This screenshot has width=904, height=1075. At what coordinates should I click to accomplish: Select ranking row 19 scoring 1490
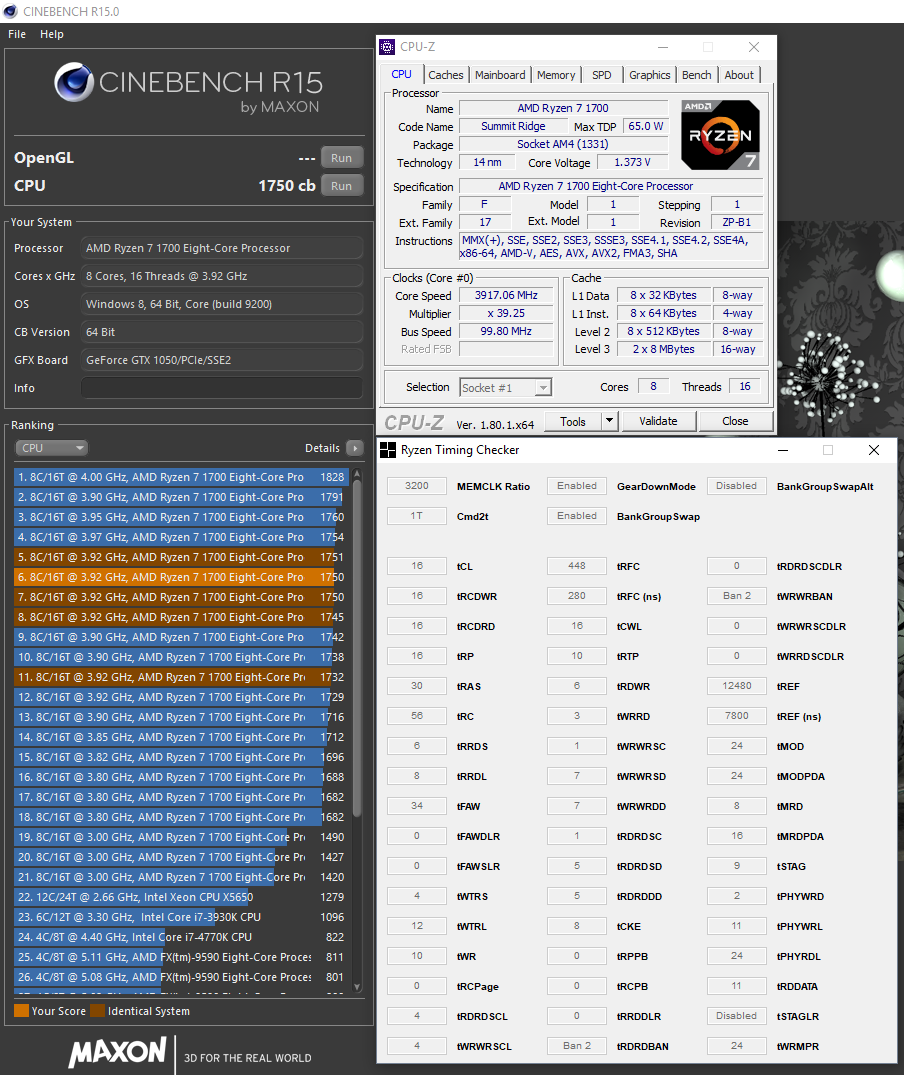click(182, 837)
